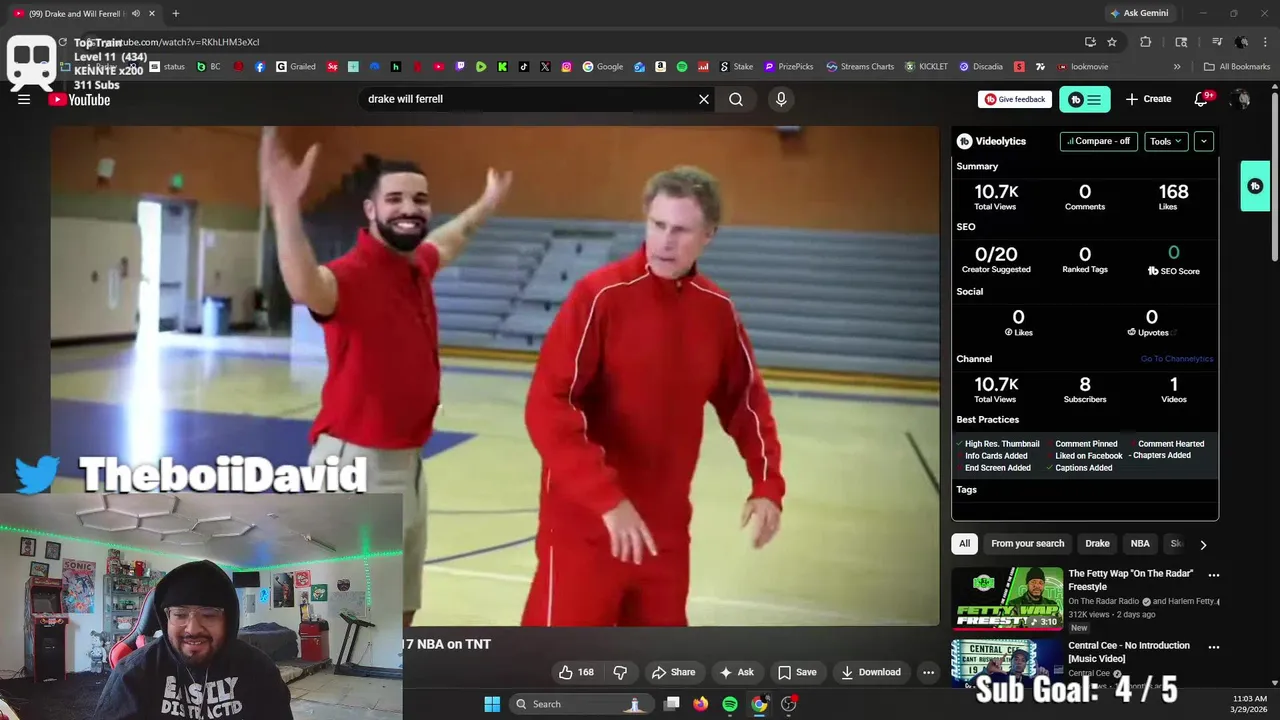The height and width of the screenshot is (720, 1280).
Task: Open the Spotify bookmark icon
Action: pyautogui.click(x=682, y=67)
